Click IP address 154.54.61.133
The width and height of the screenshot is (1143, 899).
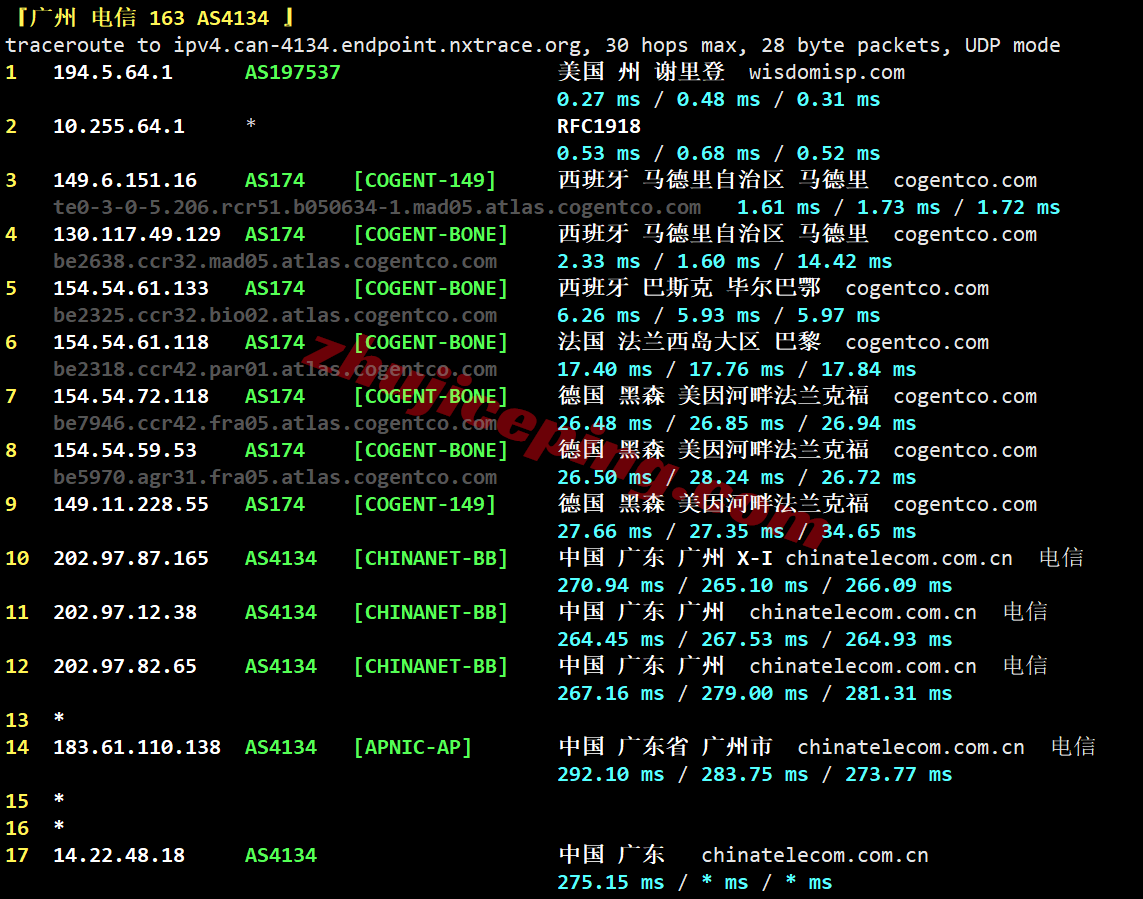tap(131, 288)
